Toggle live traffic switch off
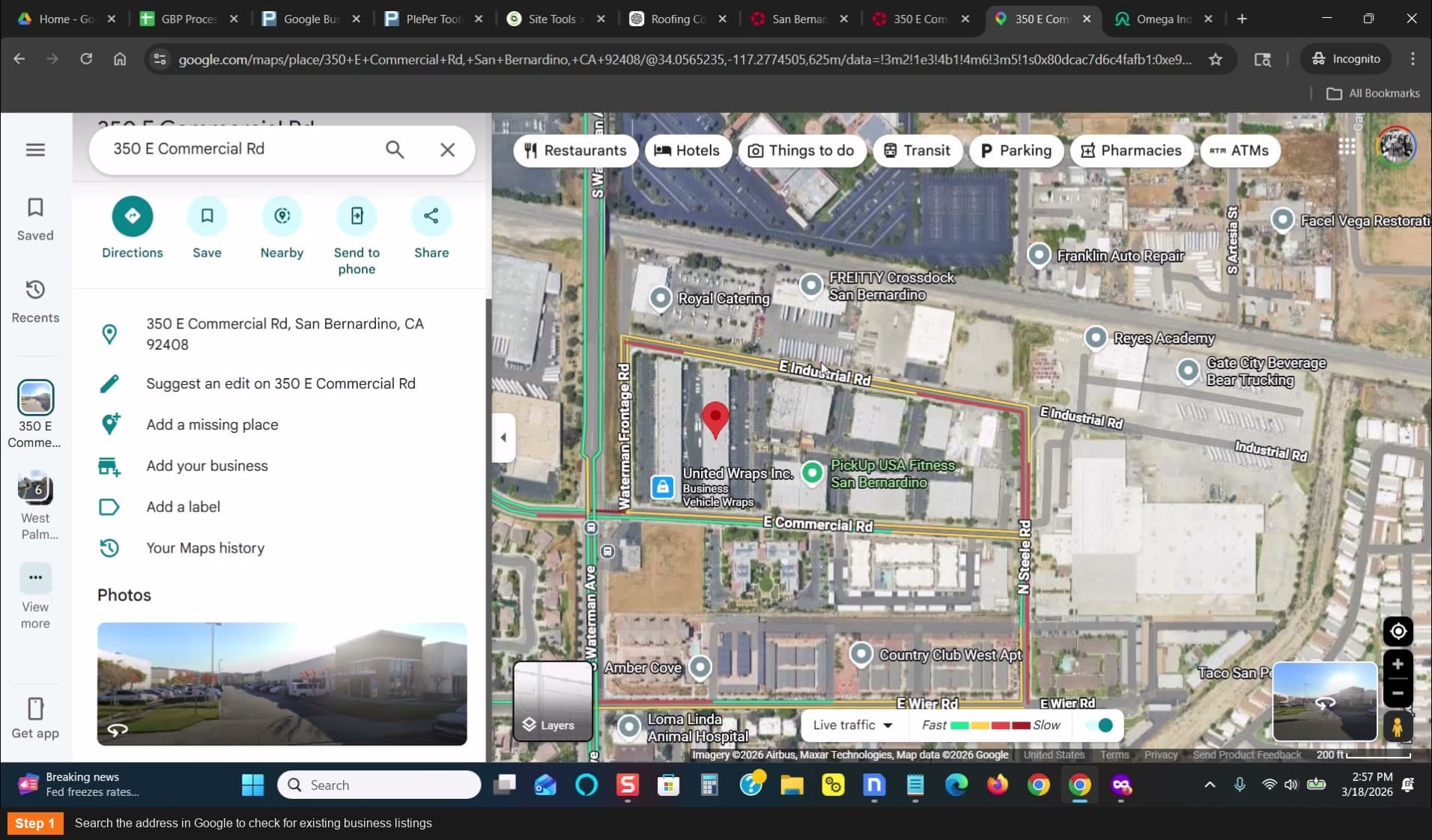1432x840 pixels. click(1099, 725)
